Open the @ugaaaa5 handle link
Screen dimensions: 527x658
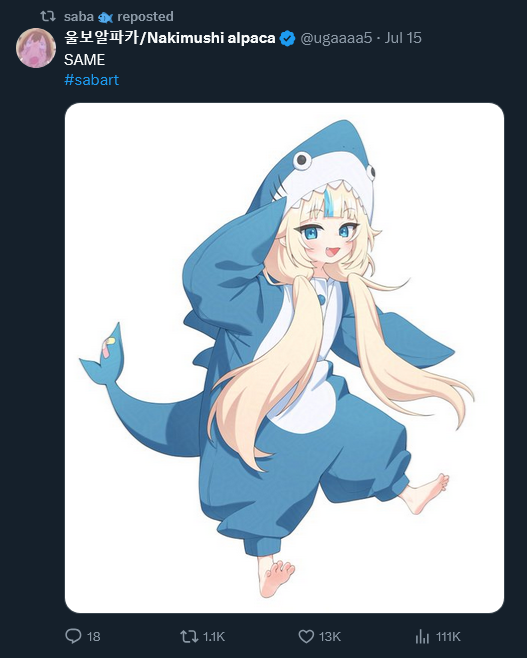[x=336, y=38]
